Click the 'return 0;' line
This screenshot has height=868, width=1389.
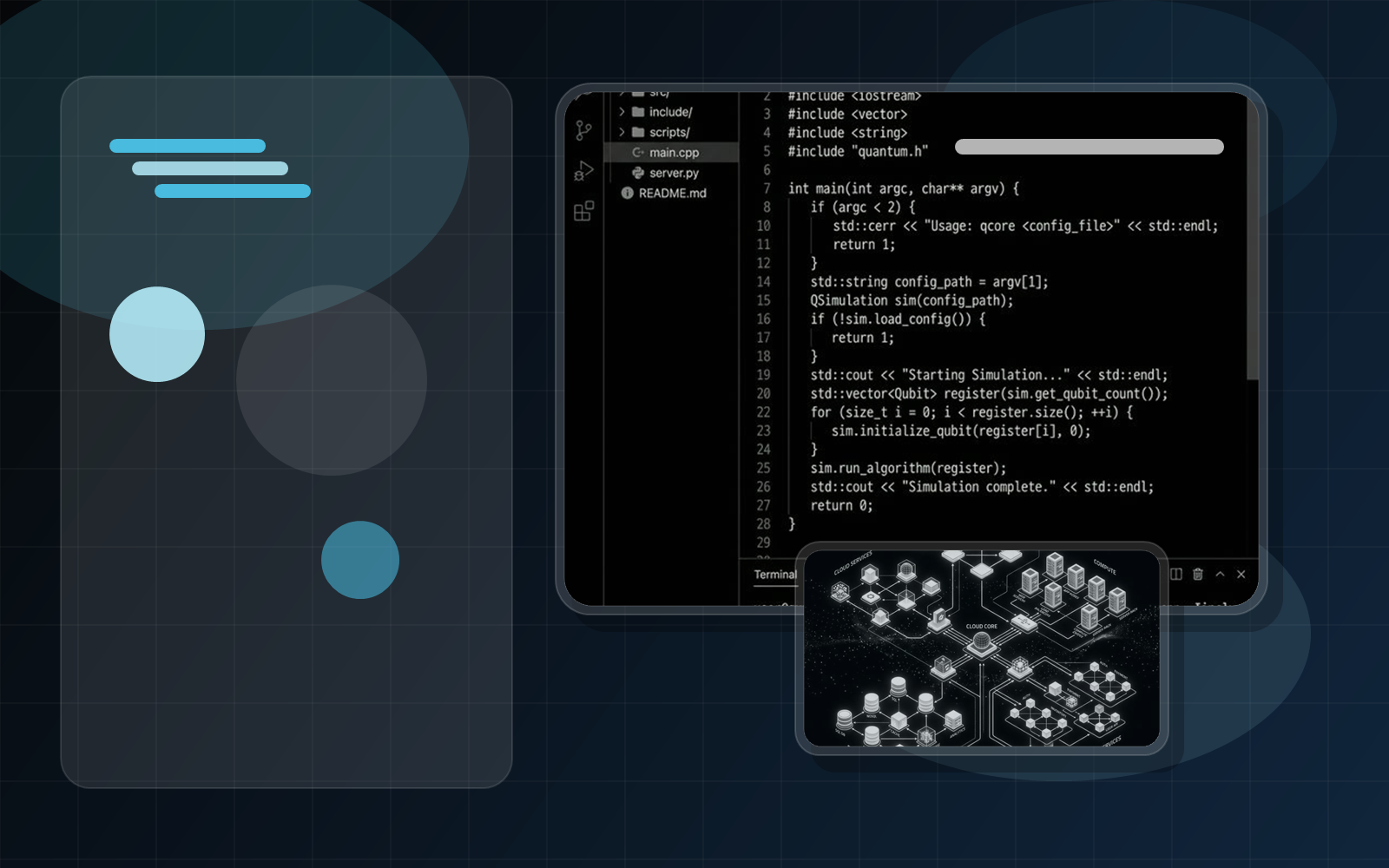841,505
